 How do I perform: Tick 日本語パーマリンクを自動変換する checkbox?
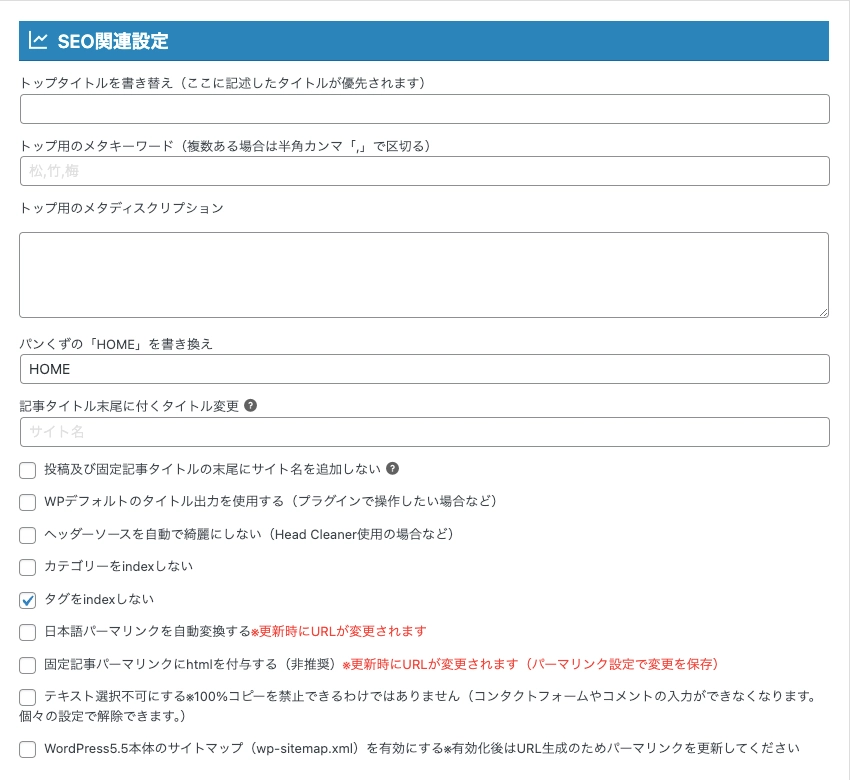pos(28,632)
